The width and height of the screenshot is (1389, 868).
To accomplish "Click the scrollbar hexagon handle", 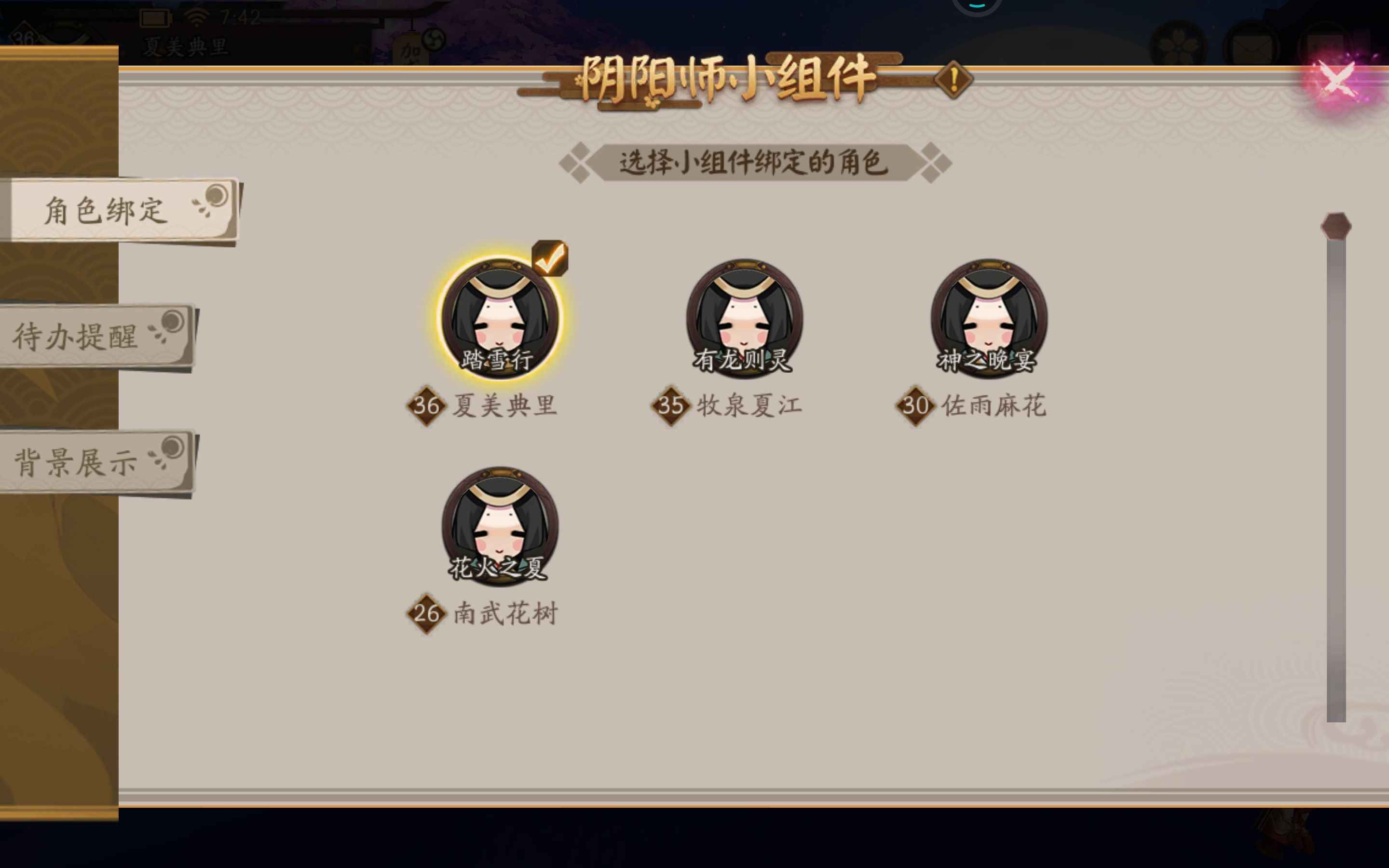I will click(x=1336, y=226).
